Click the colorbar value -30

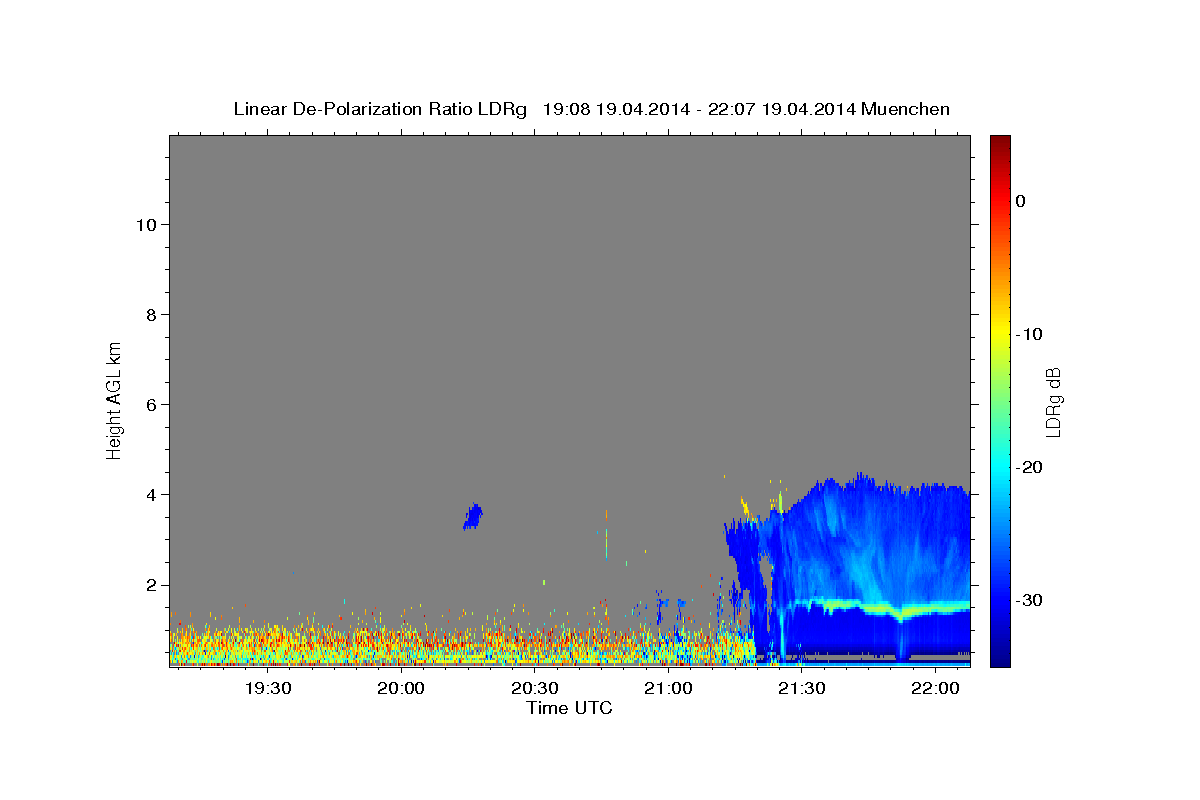(1029, 600)
